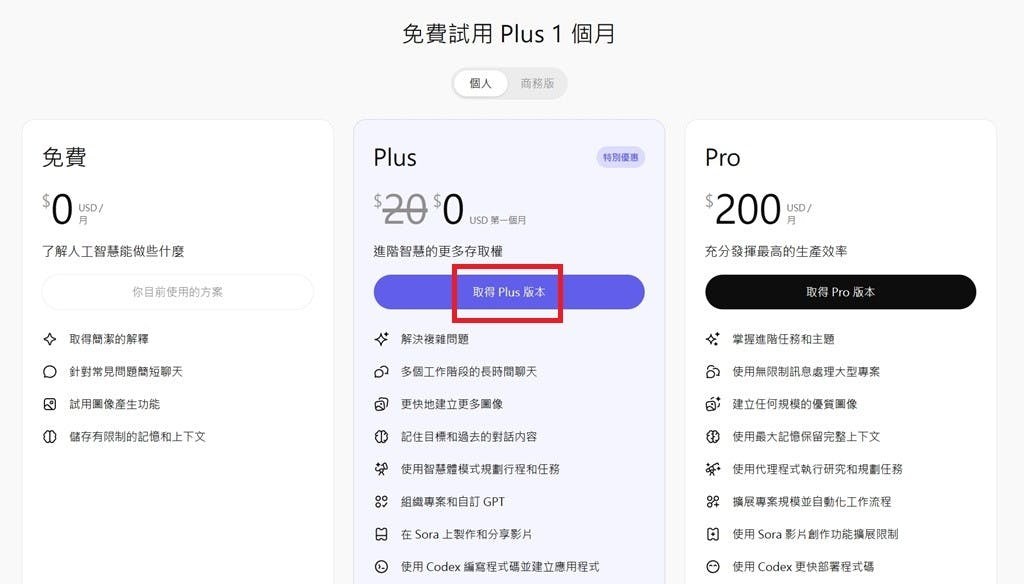Click the image icon beside 試用圖像產生功能

tap(50, 404)
